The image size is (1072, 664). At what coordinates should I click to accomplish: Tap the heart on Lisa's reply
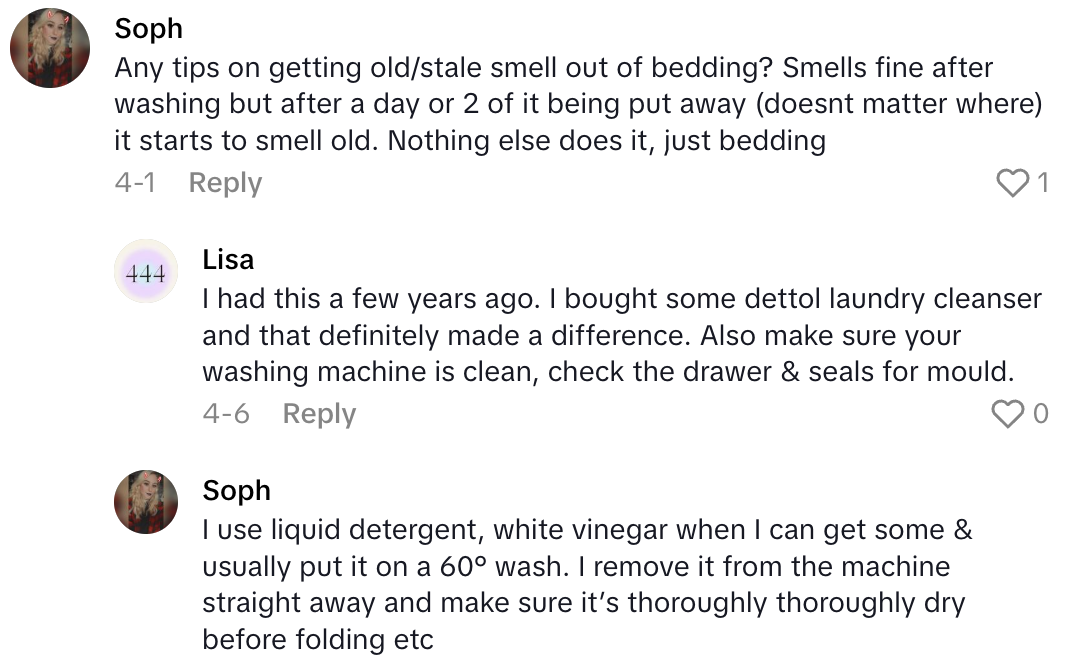point(1007,414)
